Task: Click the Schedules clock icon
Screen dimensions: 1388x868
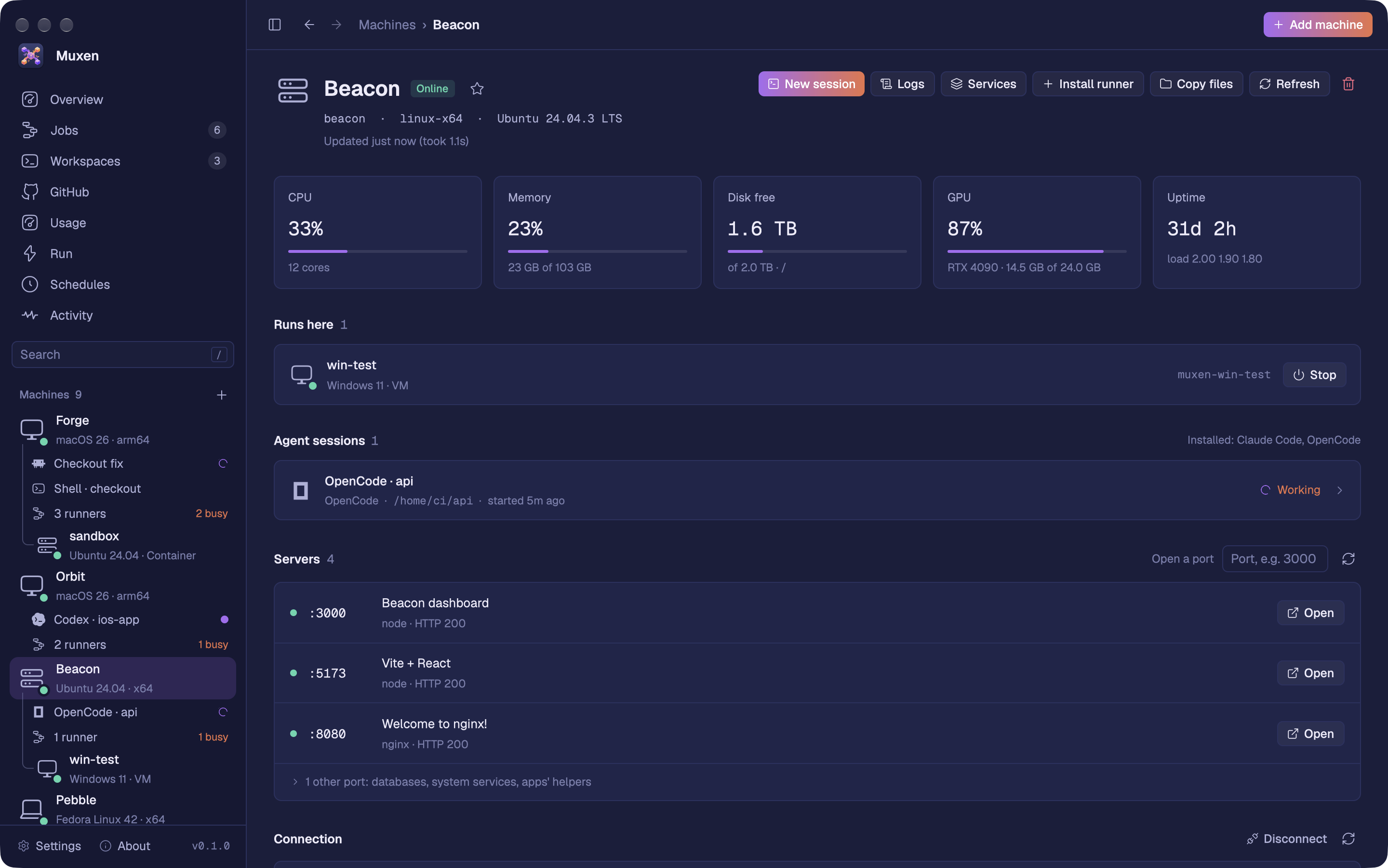Action: 30,284
